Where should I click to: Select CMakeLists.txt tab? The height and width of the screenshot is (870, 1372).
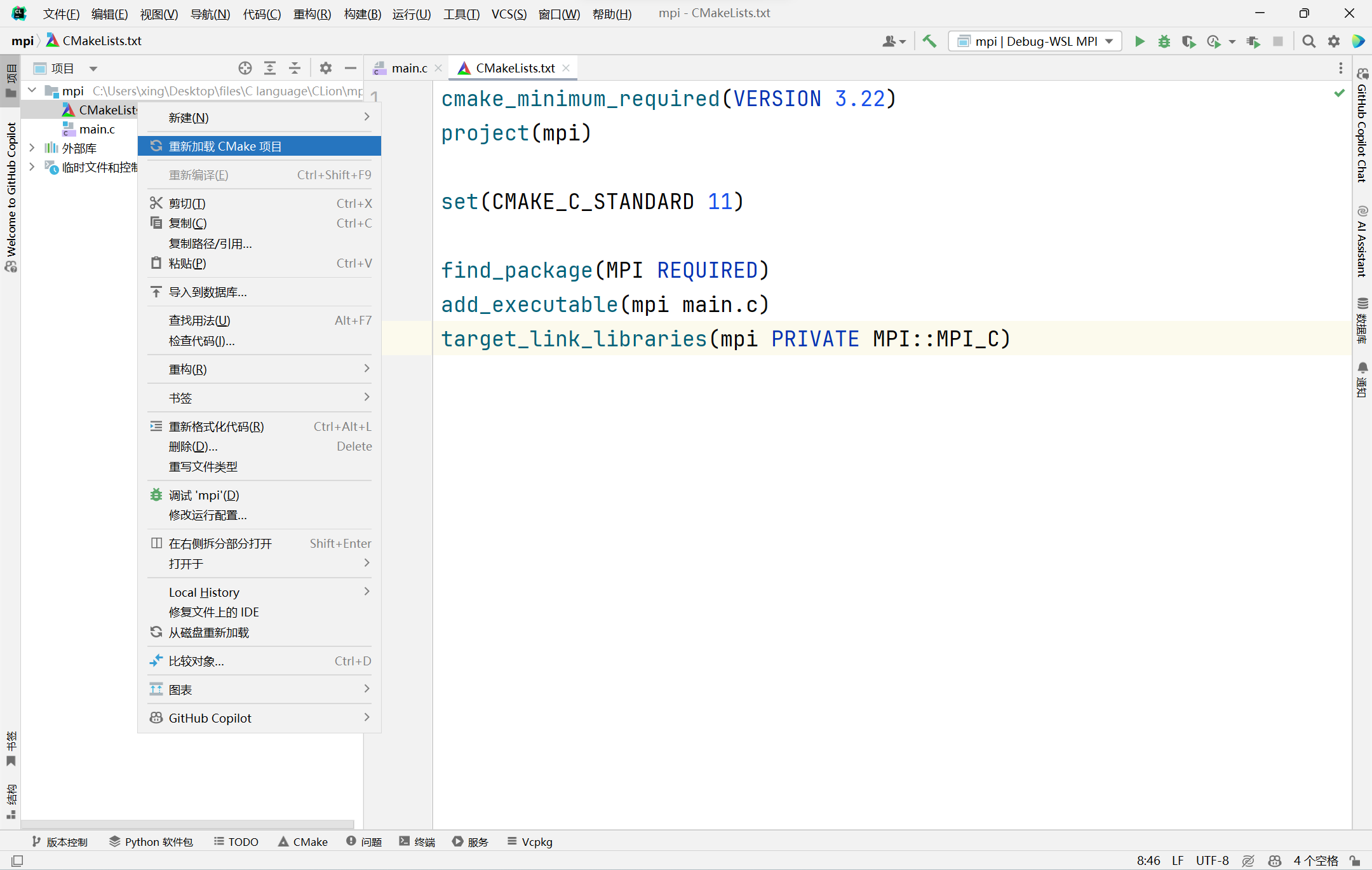(515, 67)
